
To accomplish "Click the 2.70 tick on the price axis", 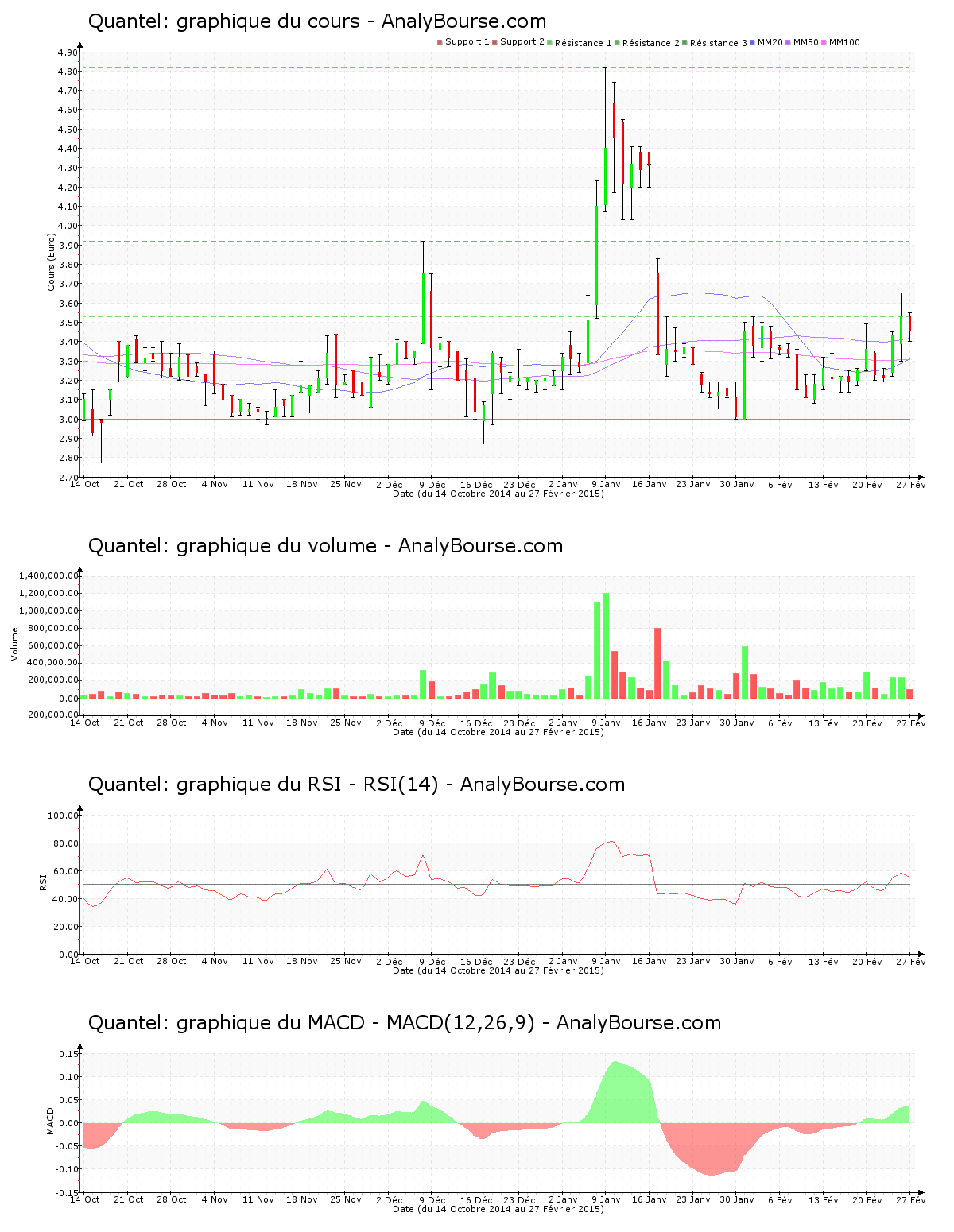I will (68, 478).
